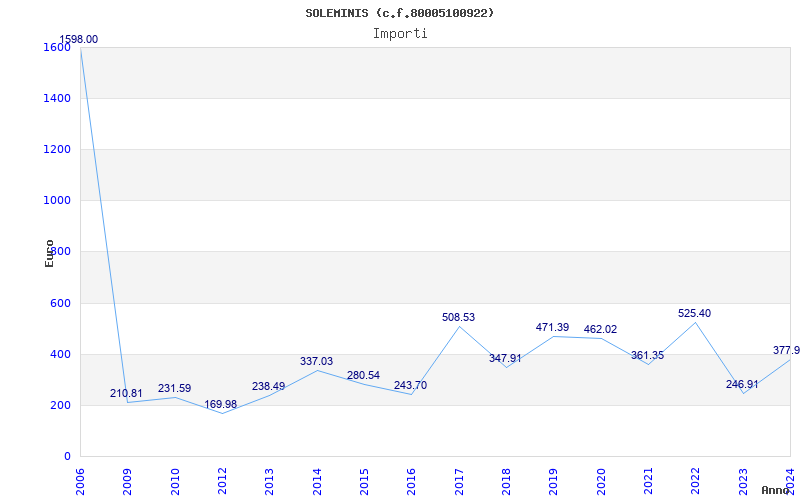Viewport: 800px width, 500px height.
Task: Click the 462.02 value label
Action: pyautogui.click(x=600, y=329)
